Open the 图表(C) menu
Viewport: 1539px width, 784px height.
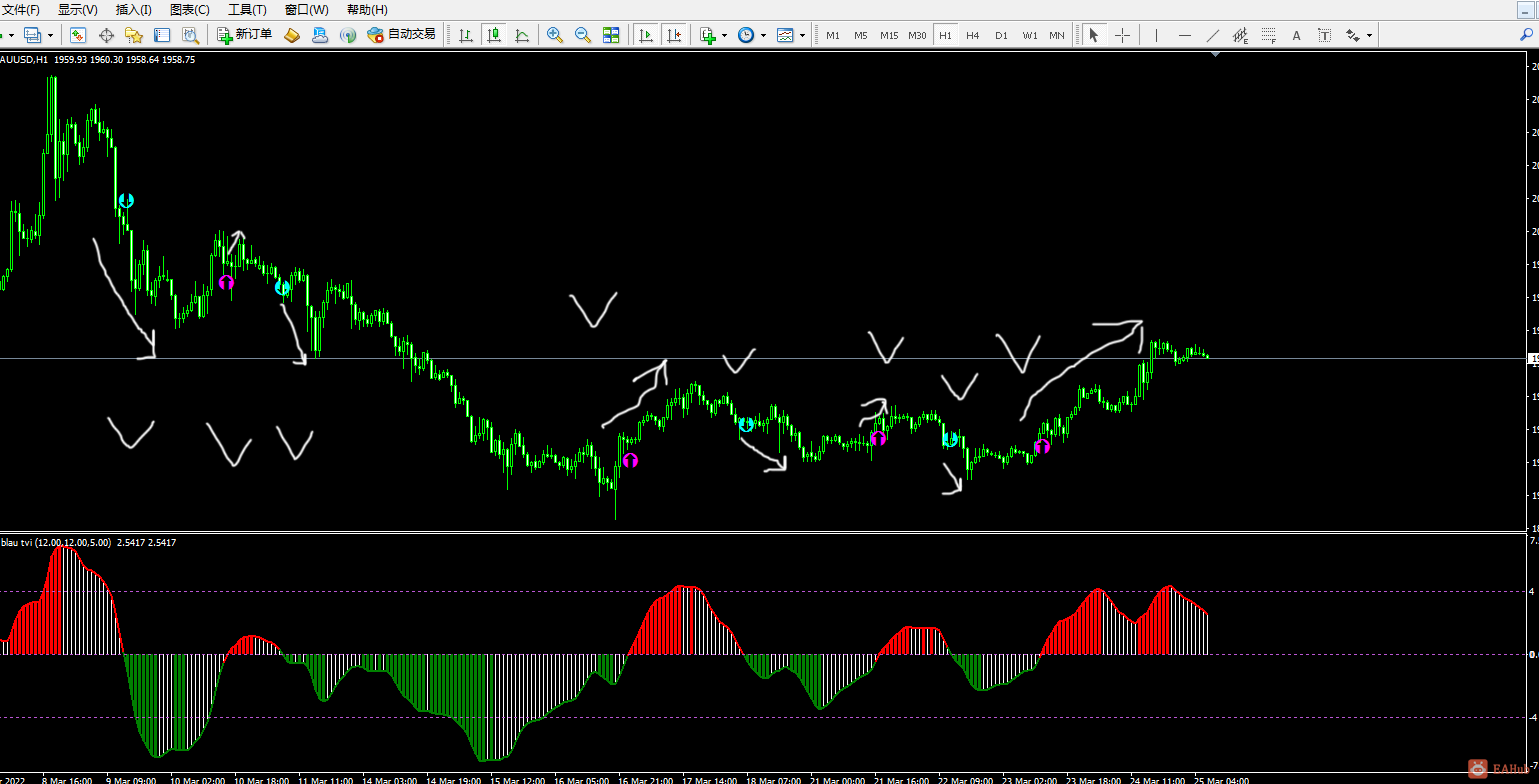[190, 9]
